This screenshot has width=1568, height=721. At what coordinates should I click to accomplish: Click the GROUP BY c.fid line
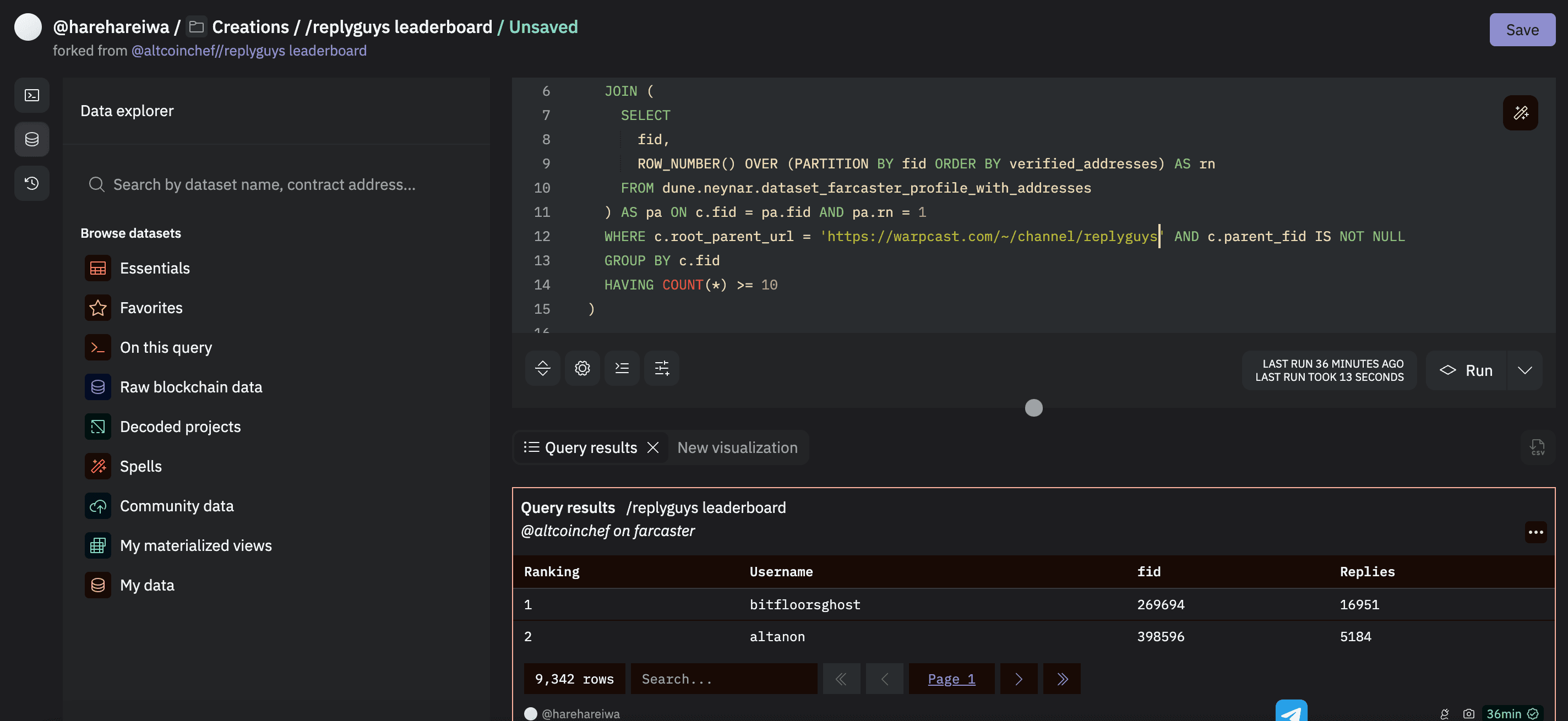pos(662,260)
